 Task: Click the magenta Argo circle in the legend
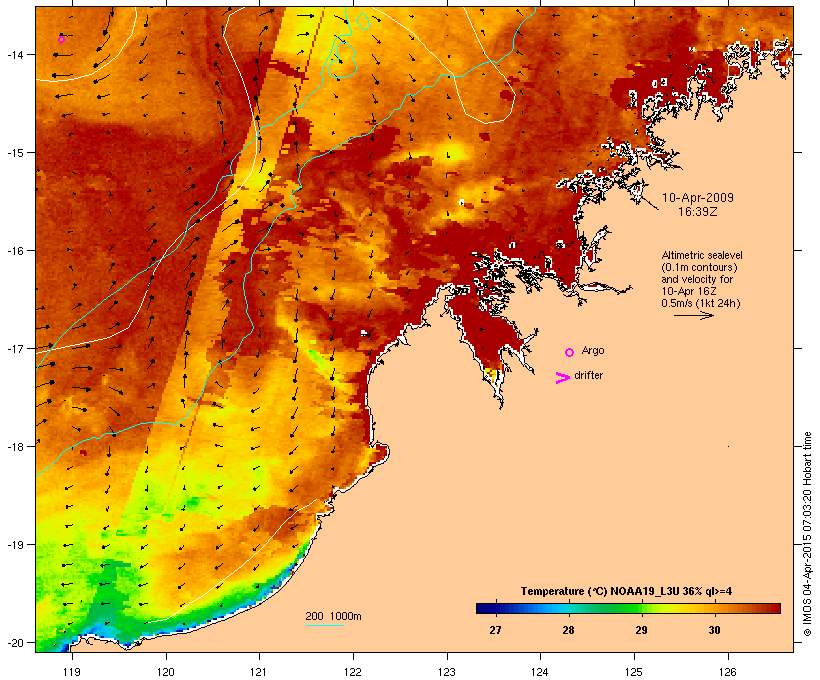(570, 352)
